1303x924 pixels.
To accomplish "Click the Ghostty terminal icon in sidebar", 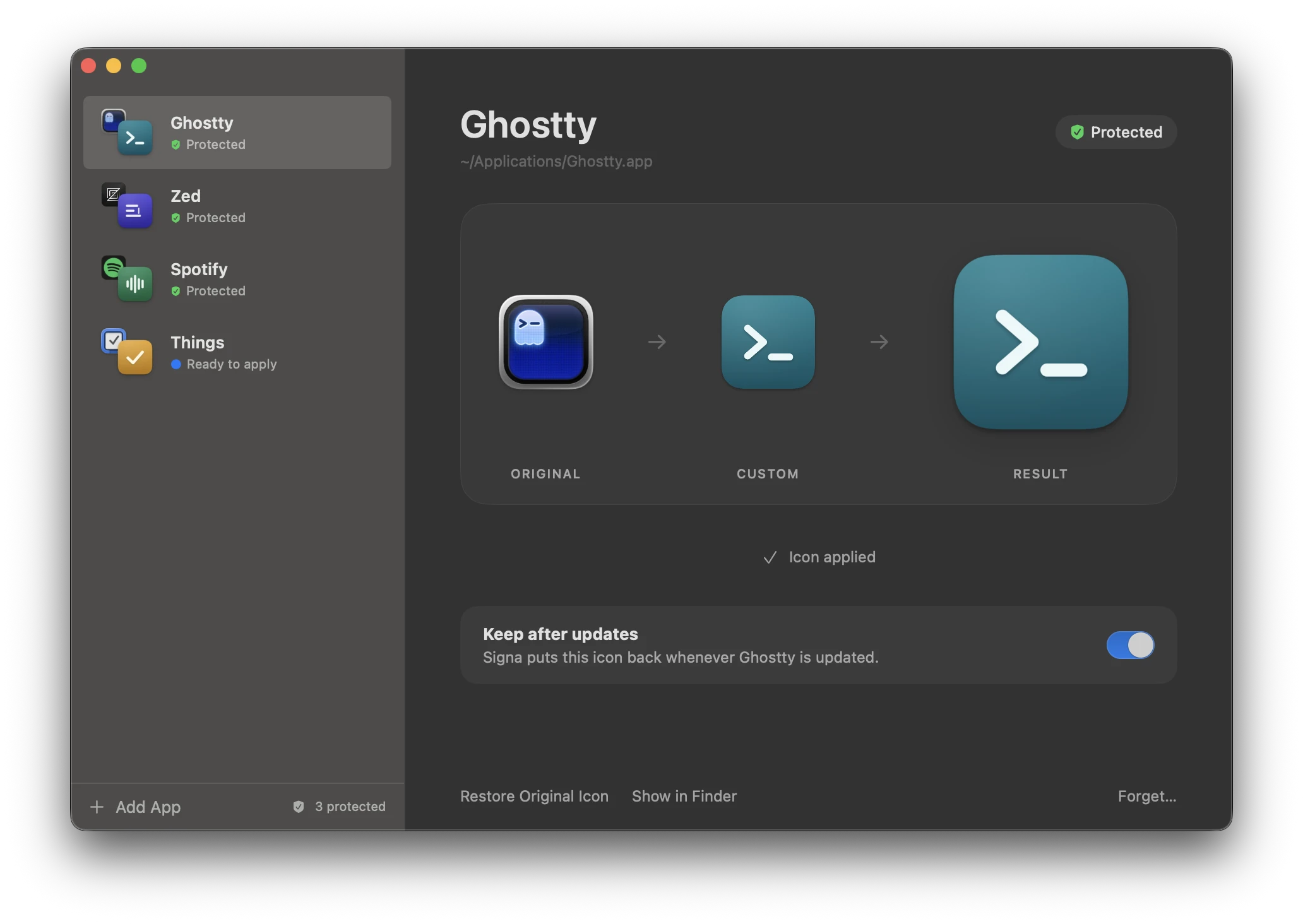I will click(x=135, y=138).
